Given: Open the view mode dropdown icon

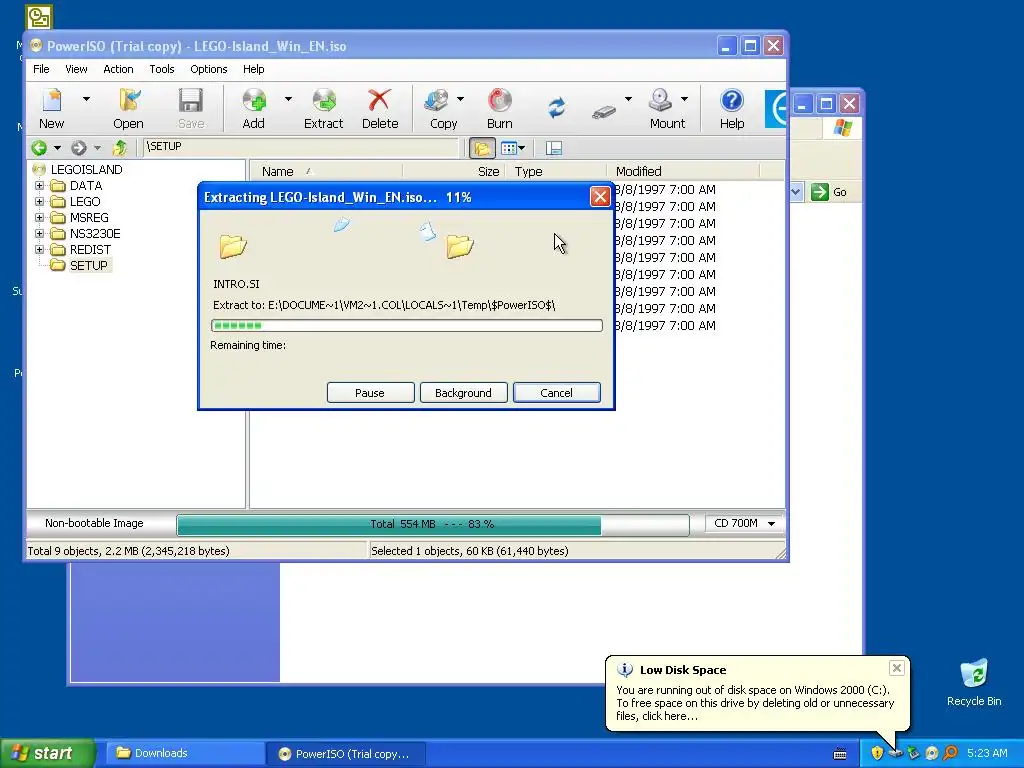Looking at the screenshot, I should point(513,148).
